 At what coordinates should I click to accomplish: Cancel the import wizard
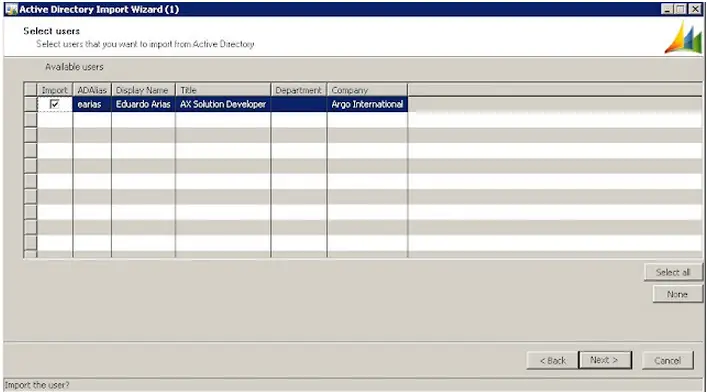[x=667, y=360]
